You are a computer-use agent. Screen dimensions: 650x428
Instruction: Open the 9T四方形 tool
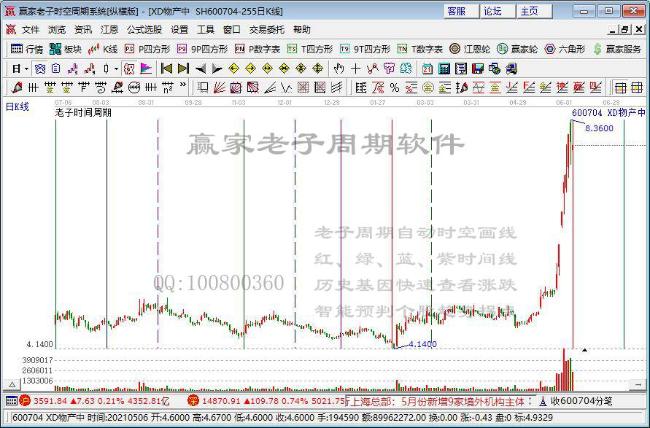tap(365, 49)
